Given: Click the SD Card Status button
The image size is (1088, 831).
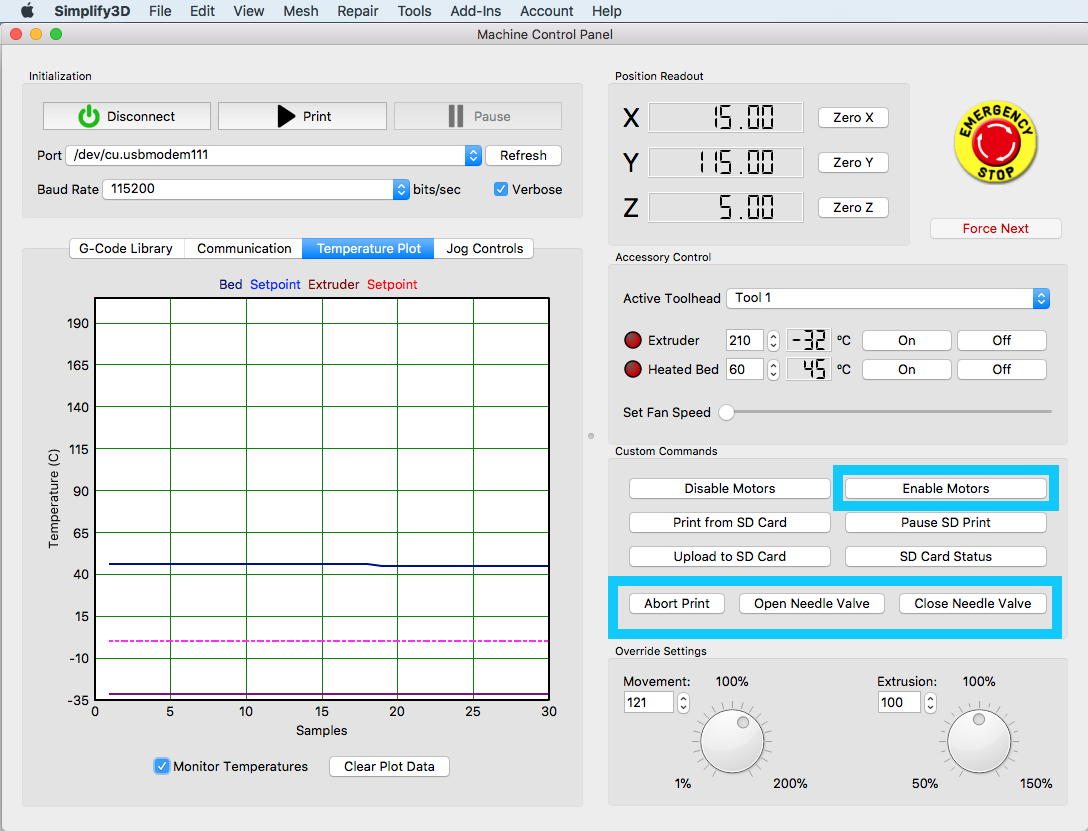Looking at the screenshot, I should [x=945, y=556].
